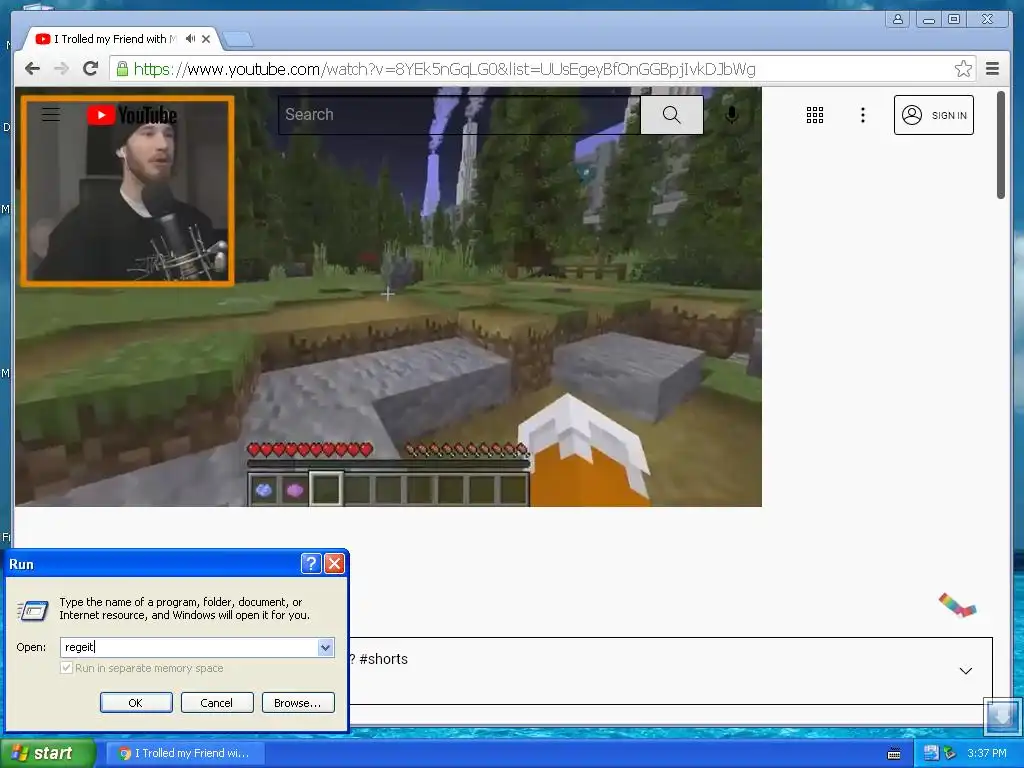Click the colorful pencil icon on page
Image resolution: width=1024 pixels, height=768 pixels.
pos(957,605)
